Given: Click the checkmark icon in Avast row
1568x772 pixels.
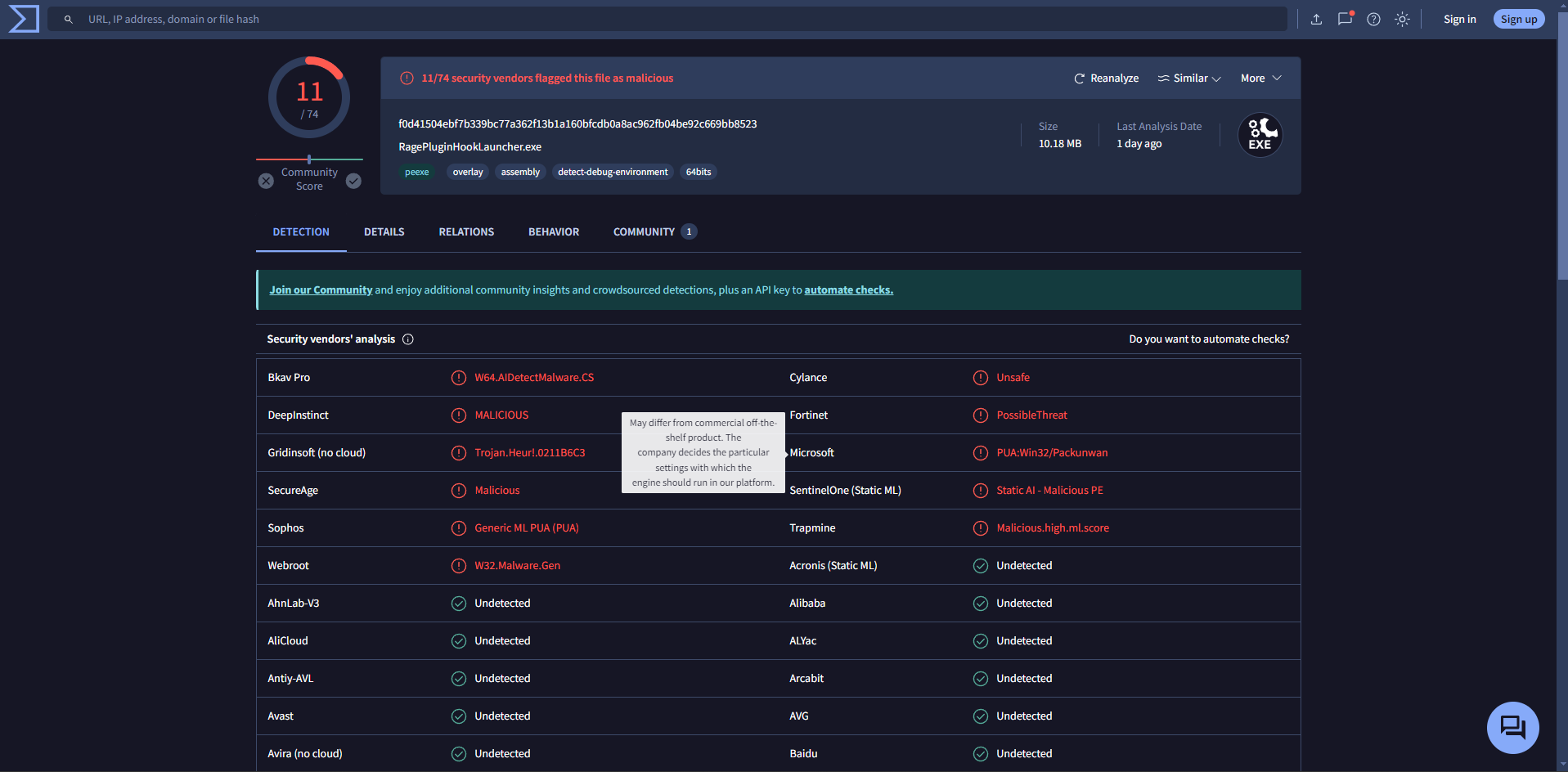Looking at the screenshot, I should pyautogui.click(x=459, y=716).
